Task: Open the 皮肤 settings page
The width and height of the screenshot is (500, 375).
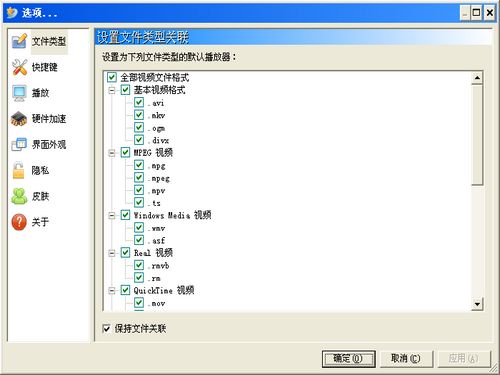Action: click(40, 196)
